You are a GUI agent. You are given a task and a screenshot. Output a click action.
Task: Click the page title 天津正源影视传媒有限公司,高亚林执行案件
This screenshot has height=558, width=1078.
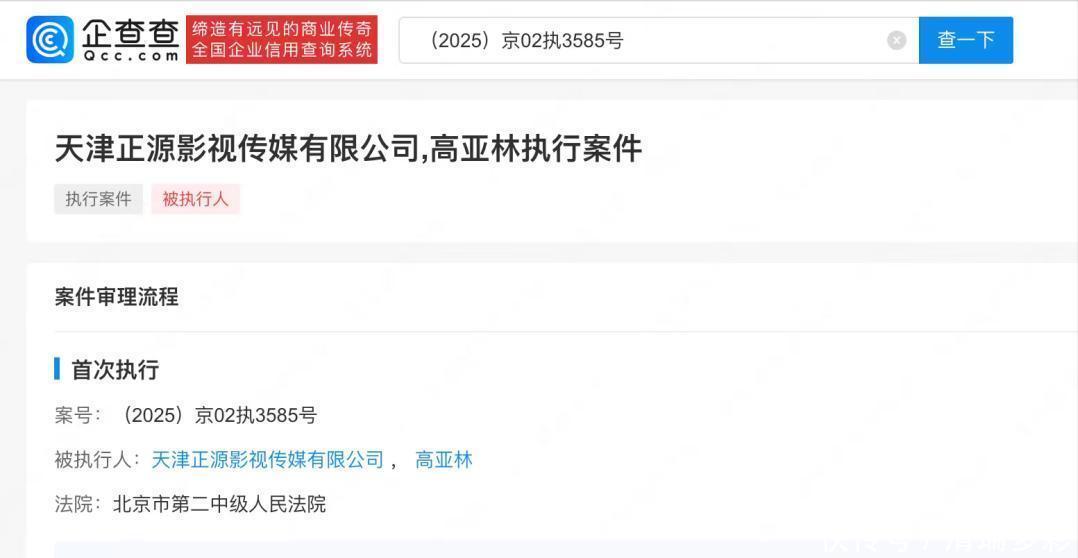tap(348, 149)
